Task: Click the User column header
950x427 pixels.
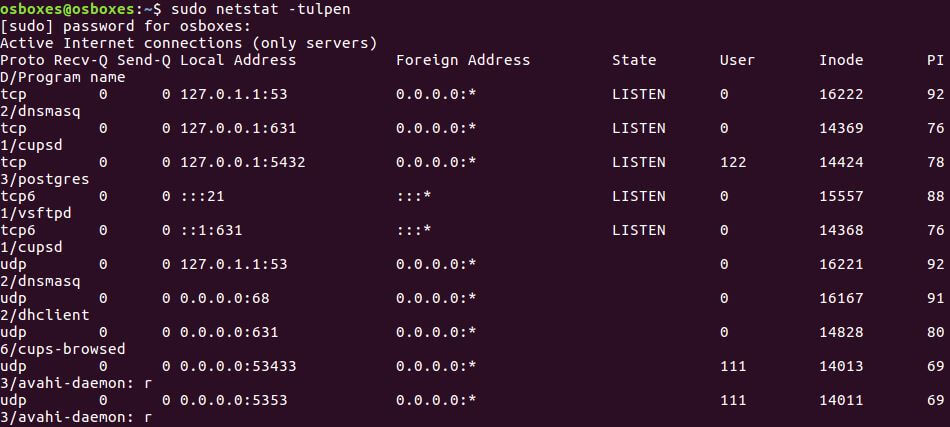Action: coord(737,60)
